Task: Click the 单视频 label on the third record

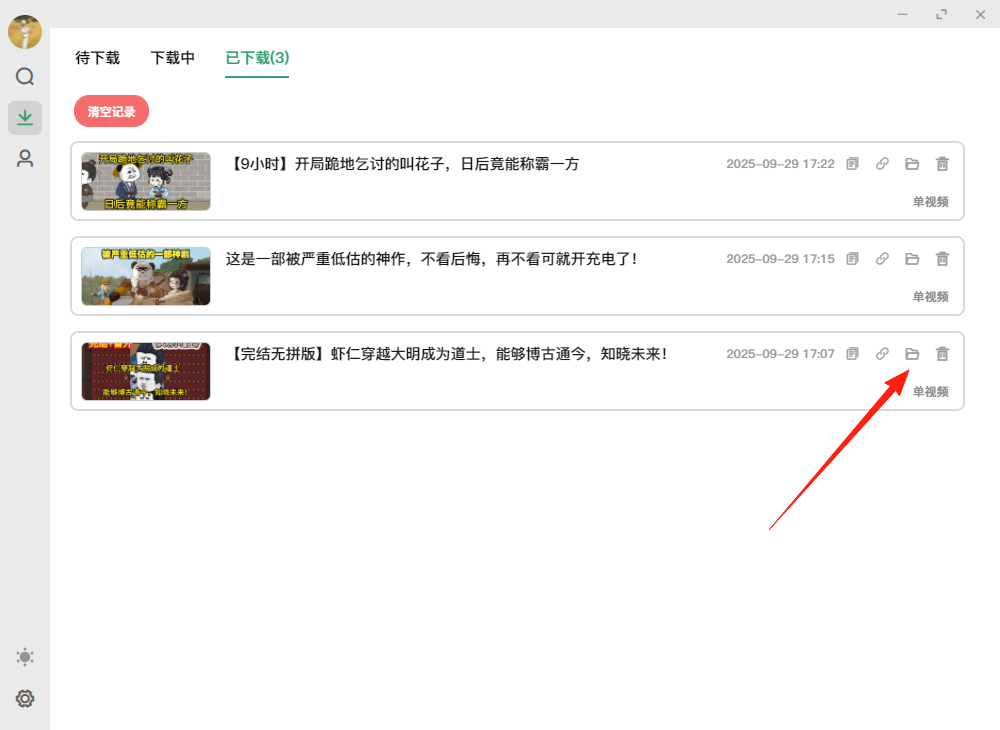Action: tap(932, 391)
